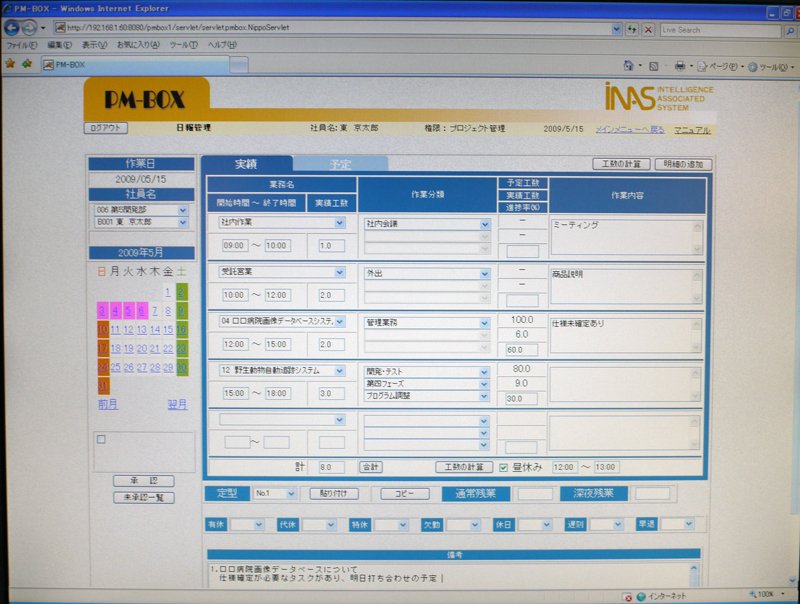Select pink-highlighted calendar day 4

pos(115,311)
